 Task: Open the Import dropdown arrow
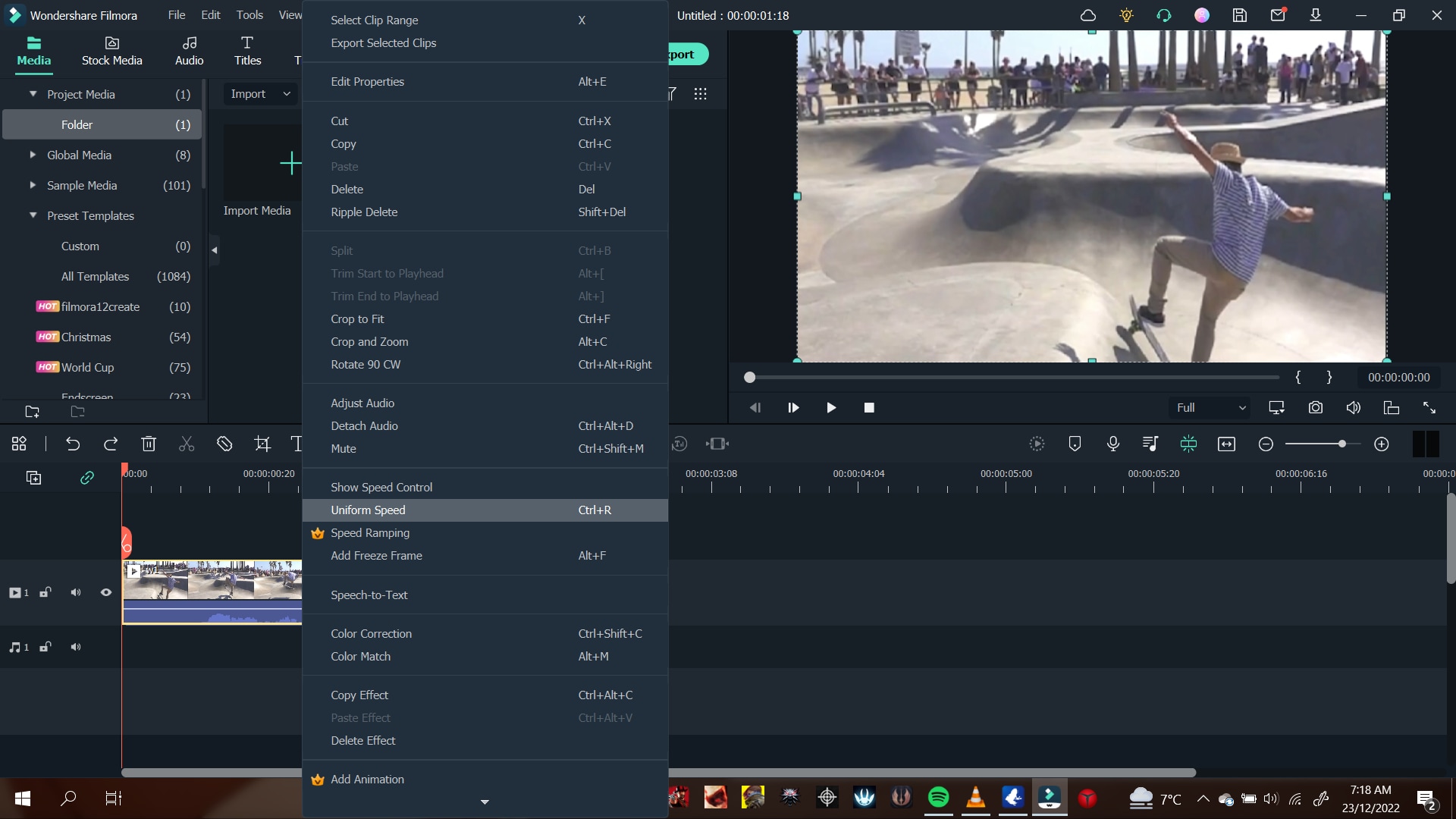point(286,94)
